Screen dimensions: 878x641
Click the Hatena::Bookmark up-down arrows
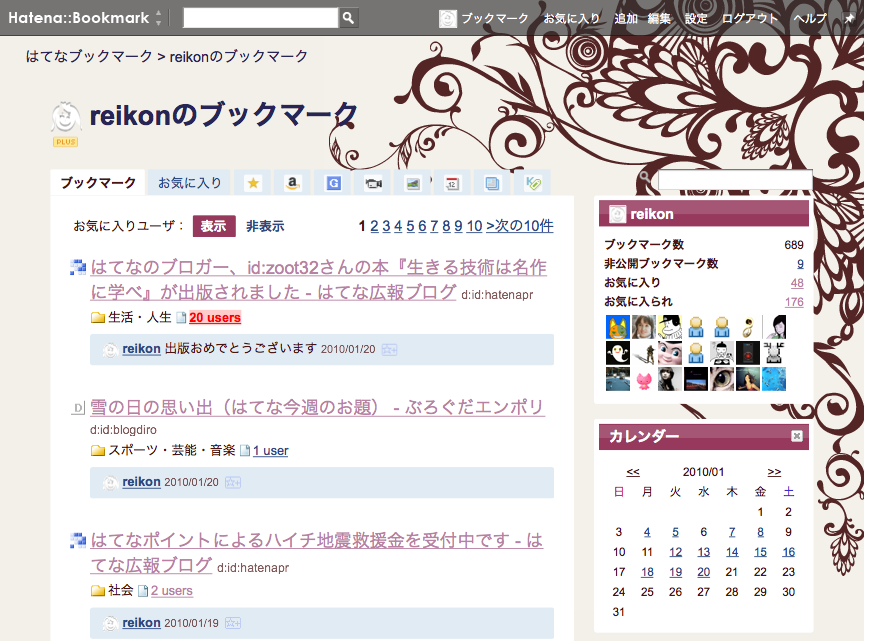coord(158,18)
